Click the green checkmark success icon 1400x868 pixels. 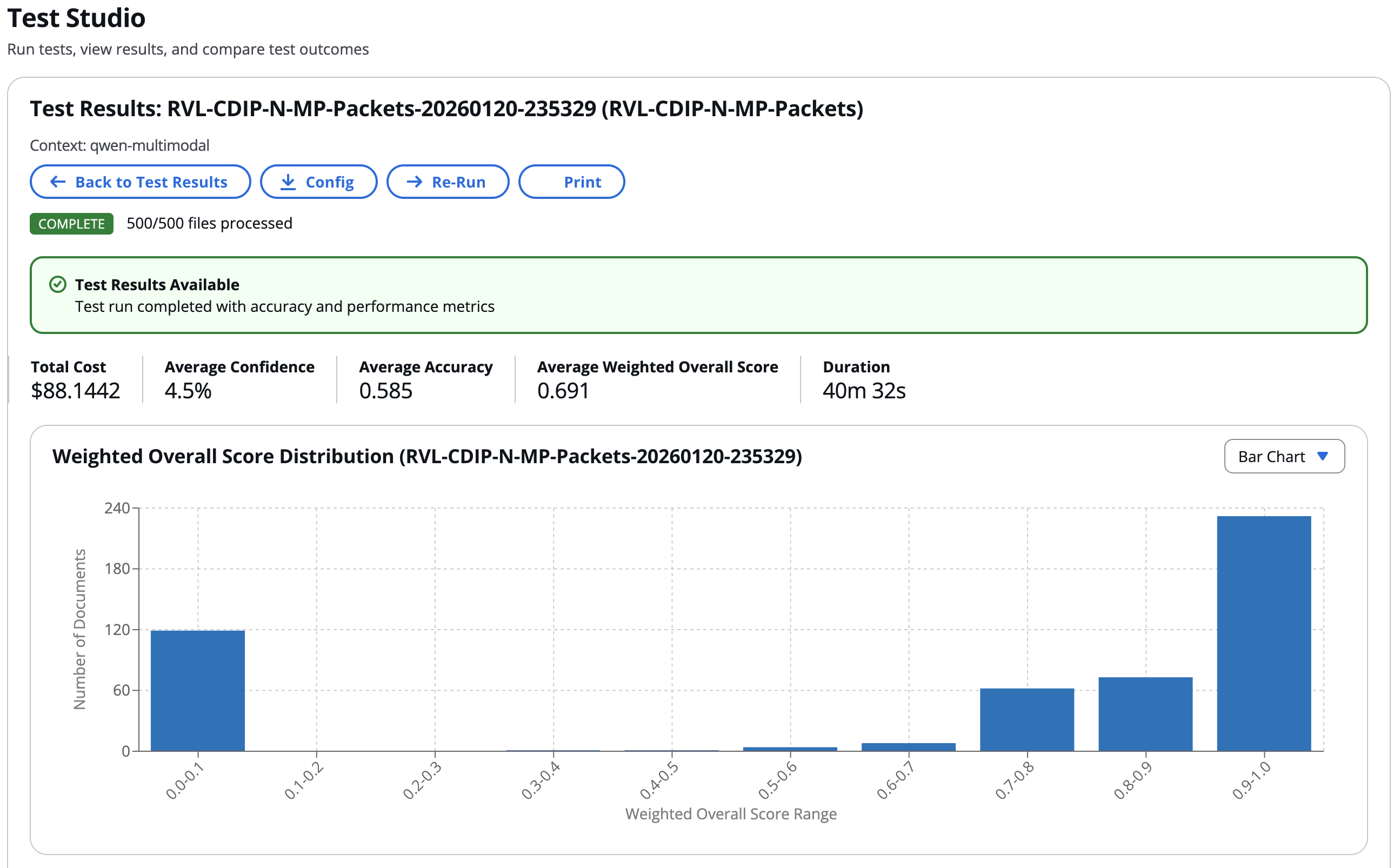[x=57, y=285]
